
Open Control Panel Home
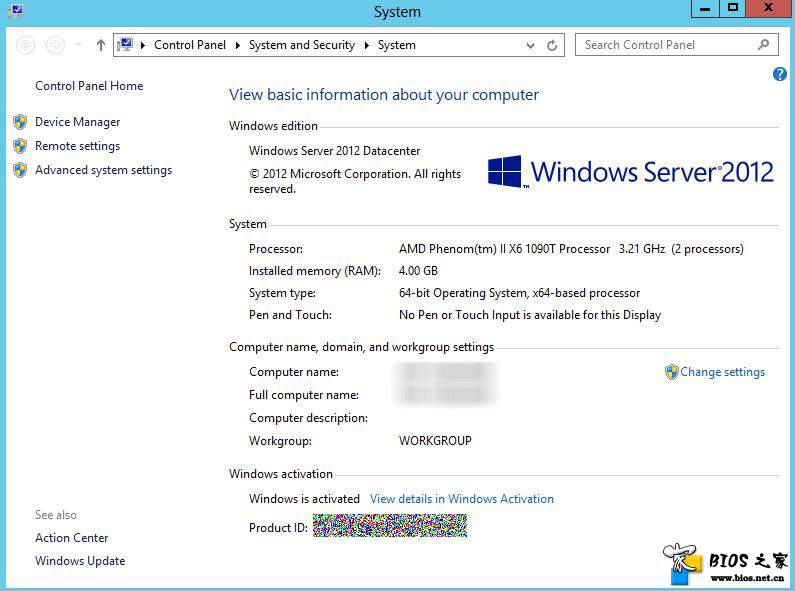89,86
